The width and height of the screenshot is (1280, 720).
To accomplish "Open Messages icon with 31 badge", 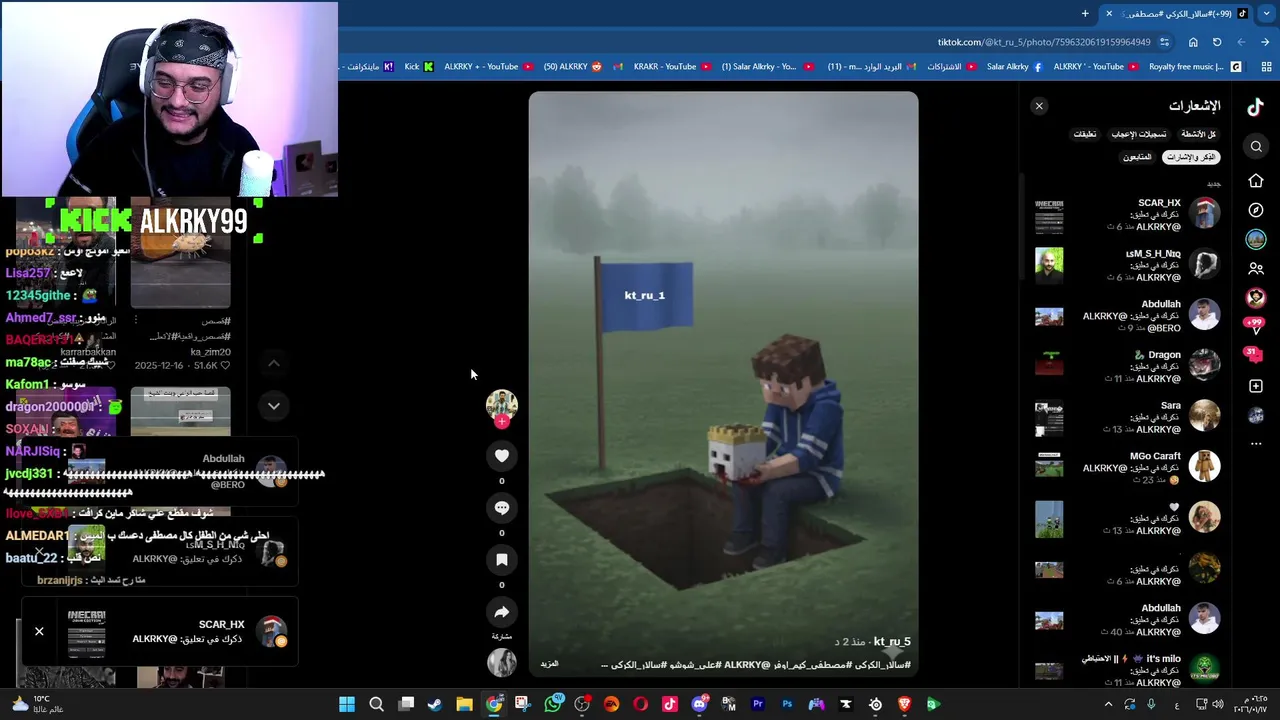I will [x=1255, y=355].
